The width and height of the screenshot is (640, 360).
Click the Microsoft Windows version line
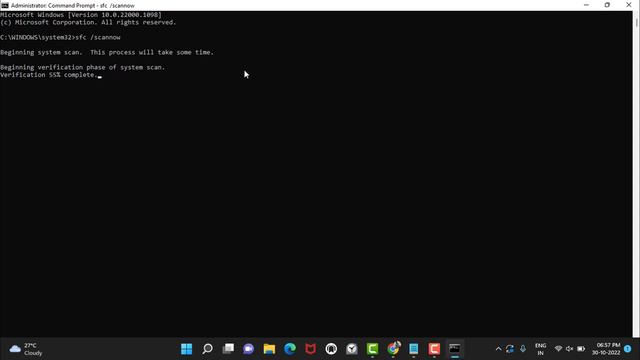(81, 15)
